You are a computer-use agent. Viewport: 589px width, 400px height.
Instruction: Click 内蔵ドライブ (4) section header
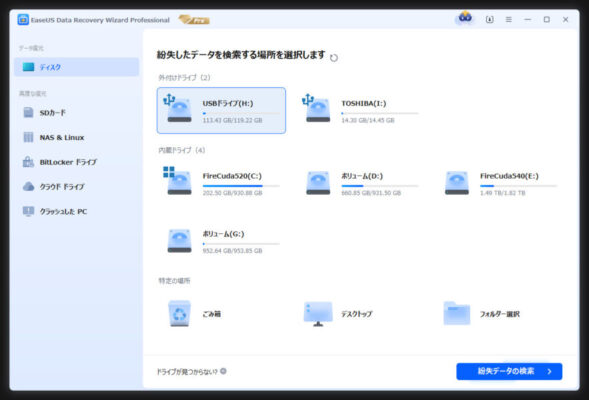coord(182,150)
